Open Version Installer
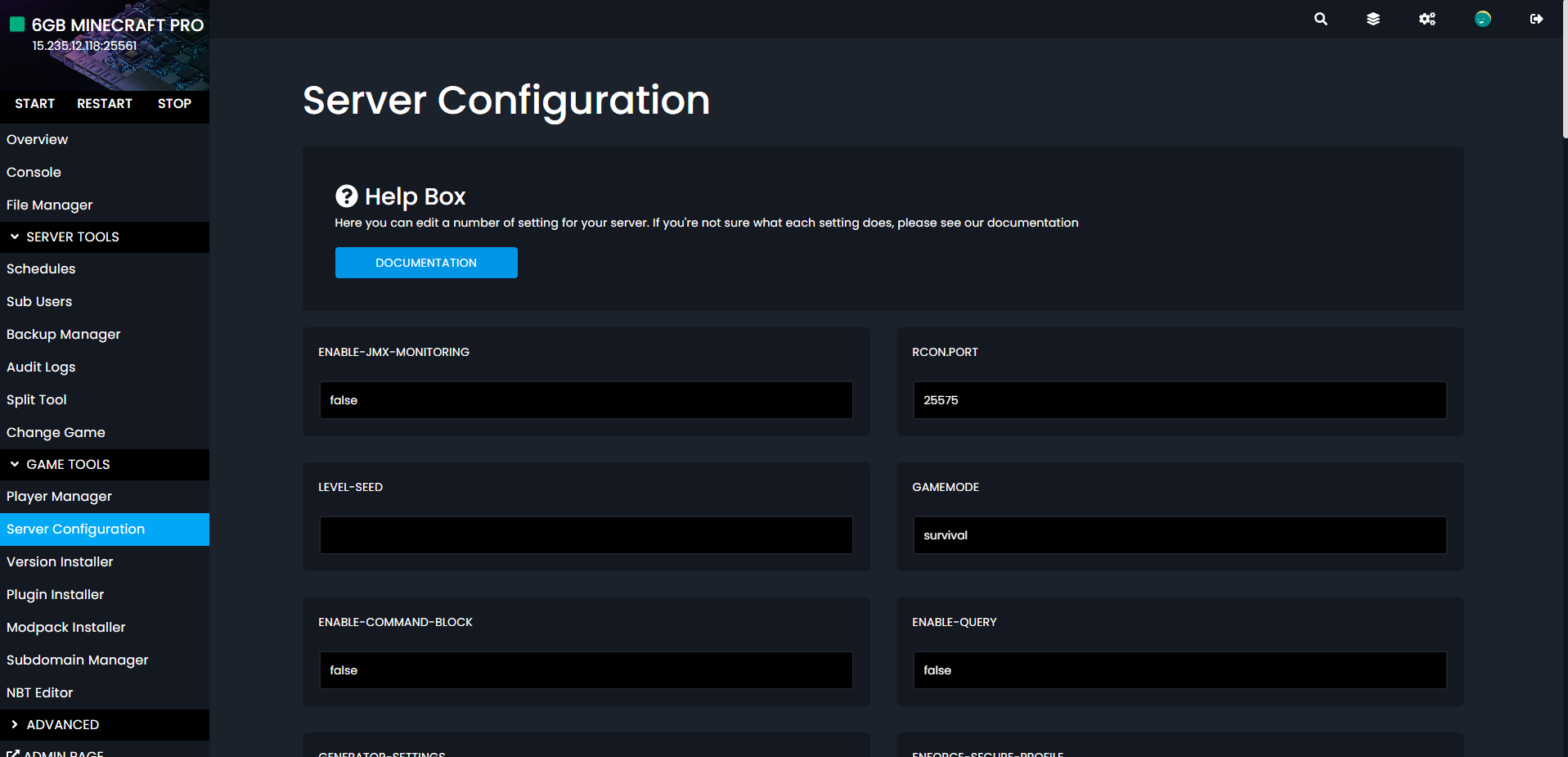 (x=105, y=561)
